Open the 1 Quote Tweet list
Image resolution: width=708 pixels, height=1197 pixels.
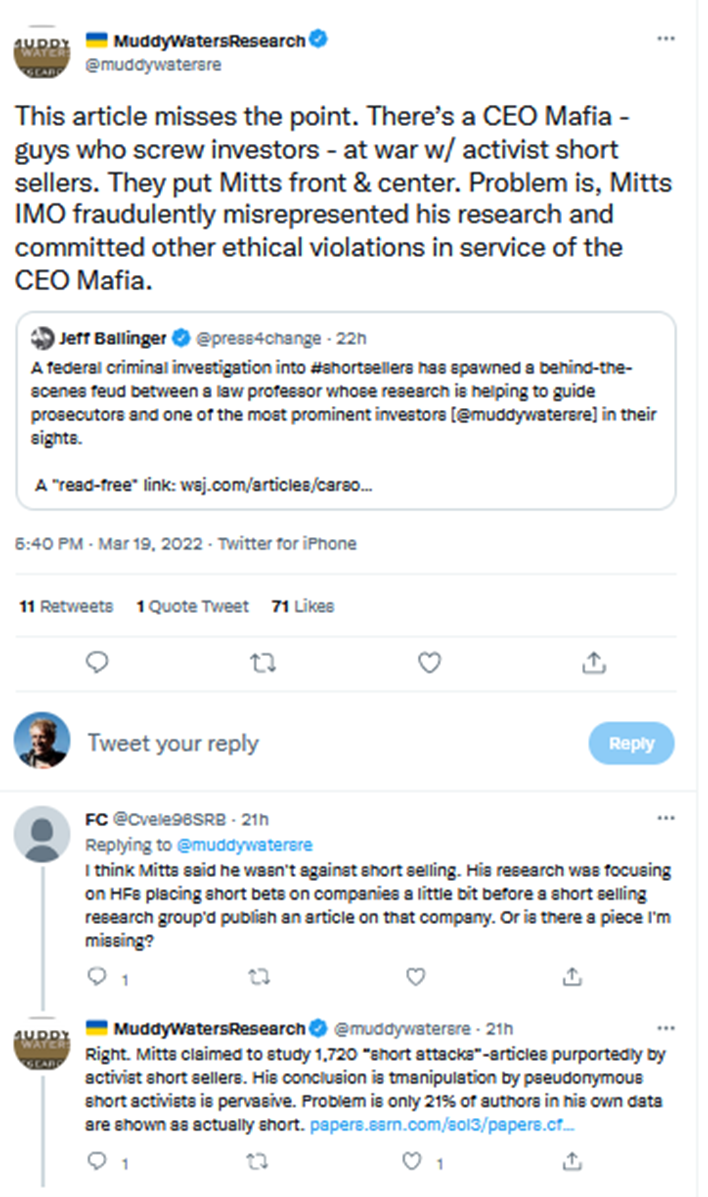pyautogui.click(x=193, y=606)
